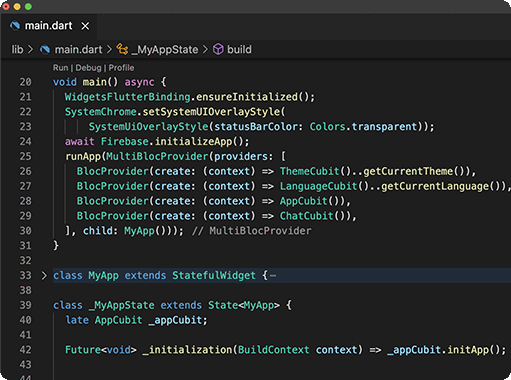Select the main.dart editor tab

(49, 26)
